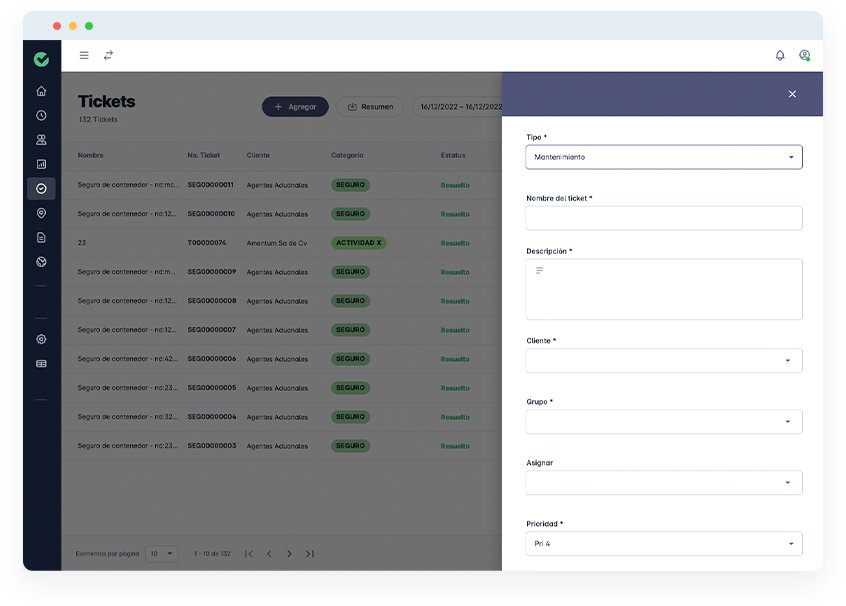The width and height of the screenshot is (846, 606).
Task: Toggle the hamburger menu icon
Action: tap(84, 55)
